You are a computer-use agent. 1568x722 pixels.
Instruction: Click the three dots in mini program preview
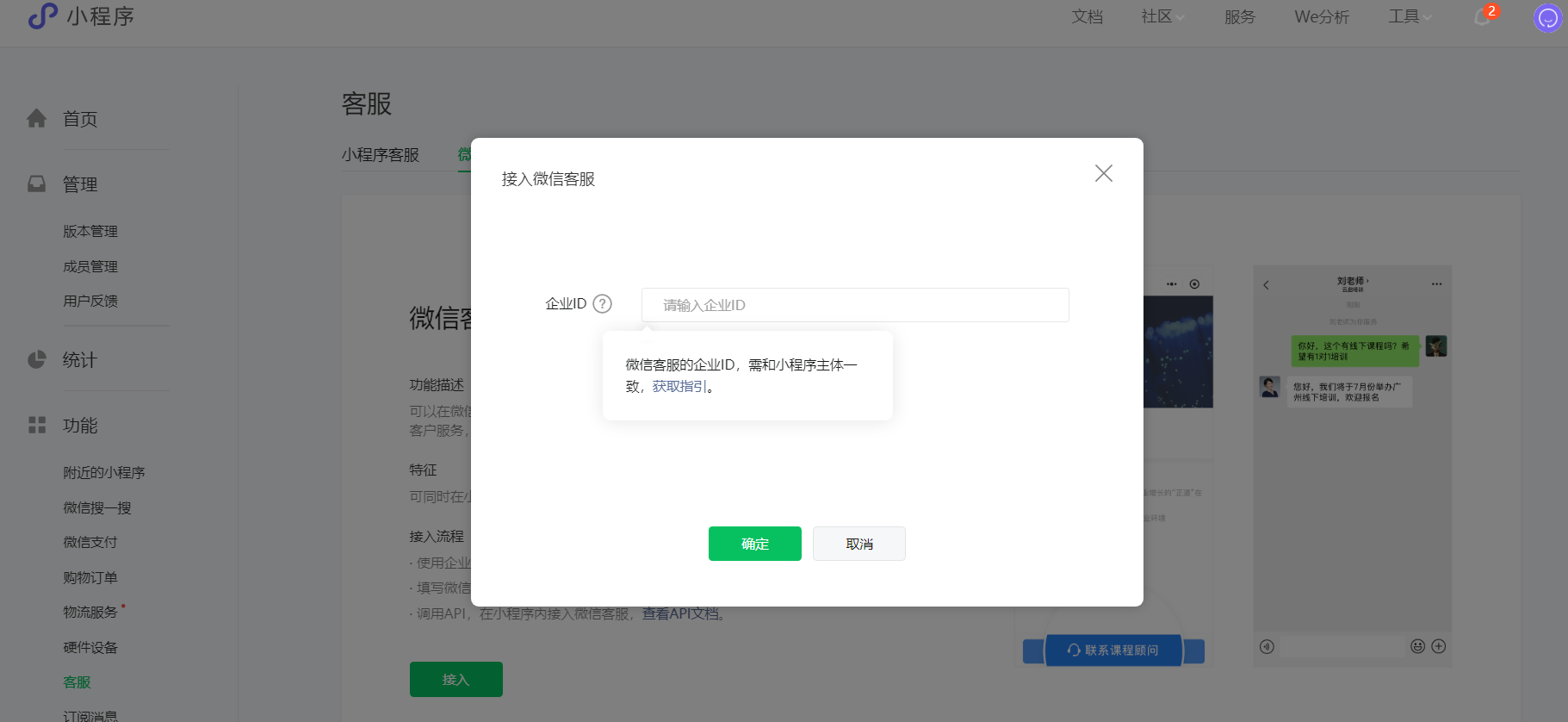1172,284
